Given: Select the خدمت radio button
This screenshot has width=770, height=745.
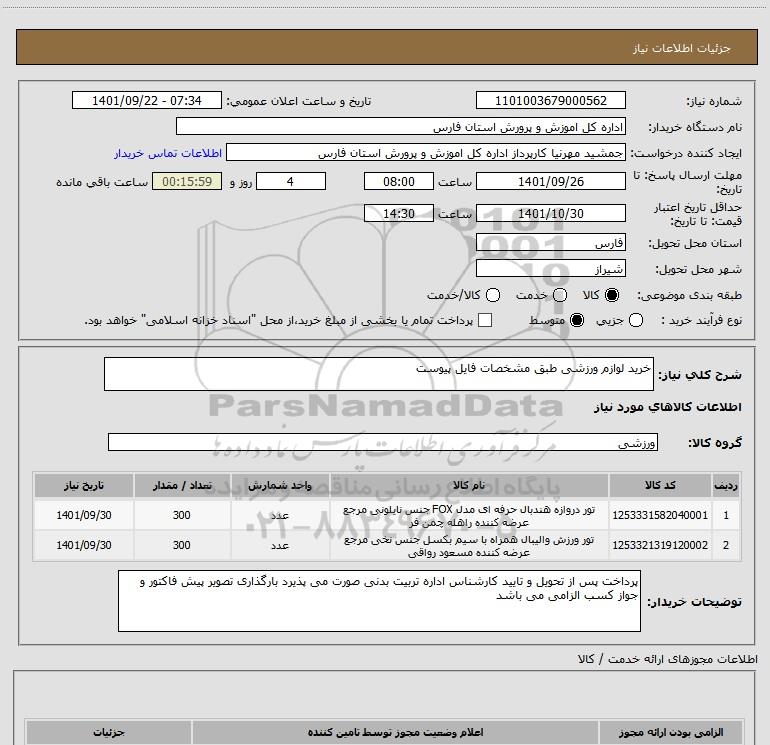Looking at the screenshot, I should tap(560, 295).
